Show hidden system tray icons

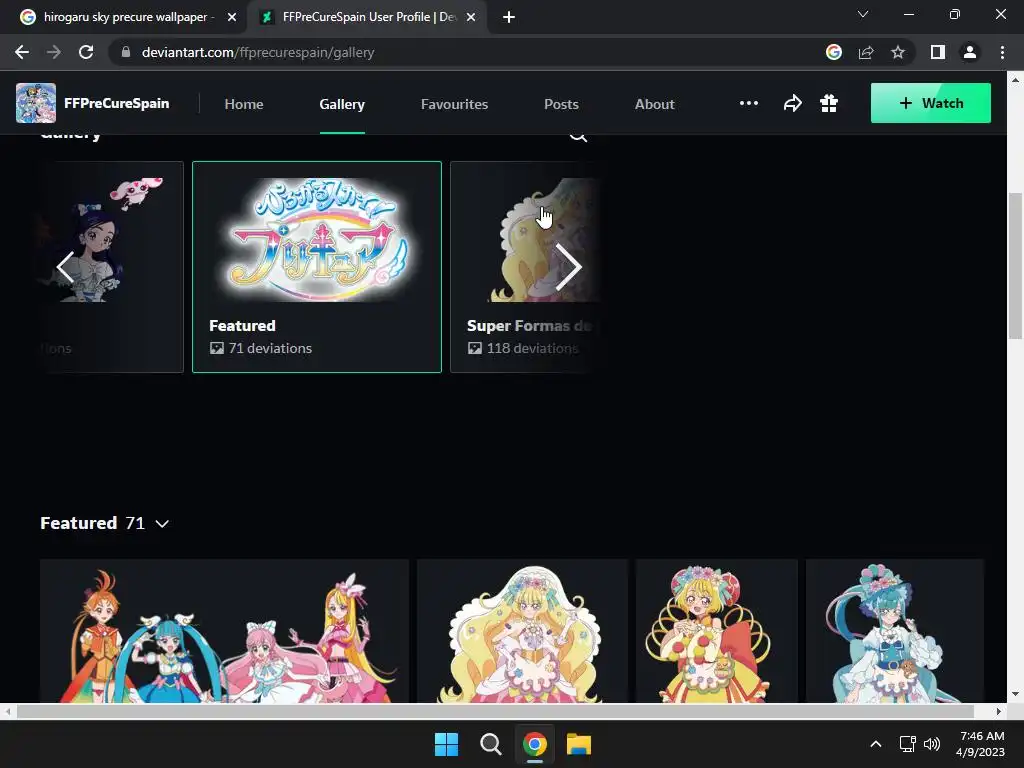pos(876,744)
